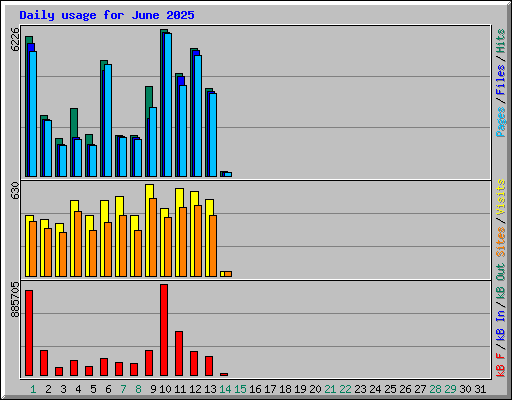512x400 pixels.
Task: Click the "Daily usage for June 2025" title
Action: coord(107,15)
